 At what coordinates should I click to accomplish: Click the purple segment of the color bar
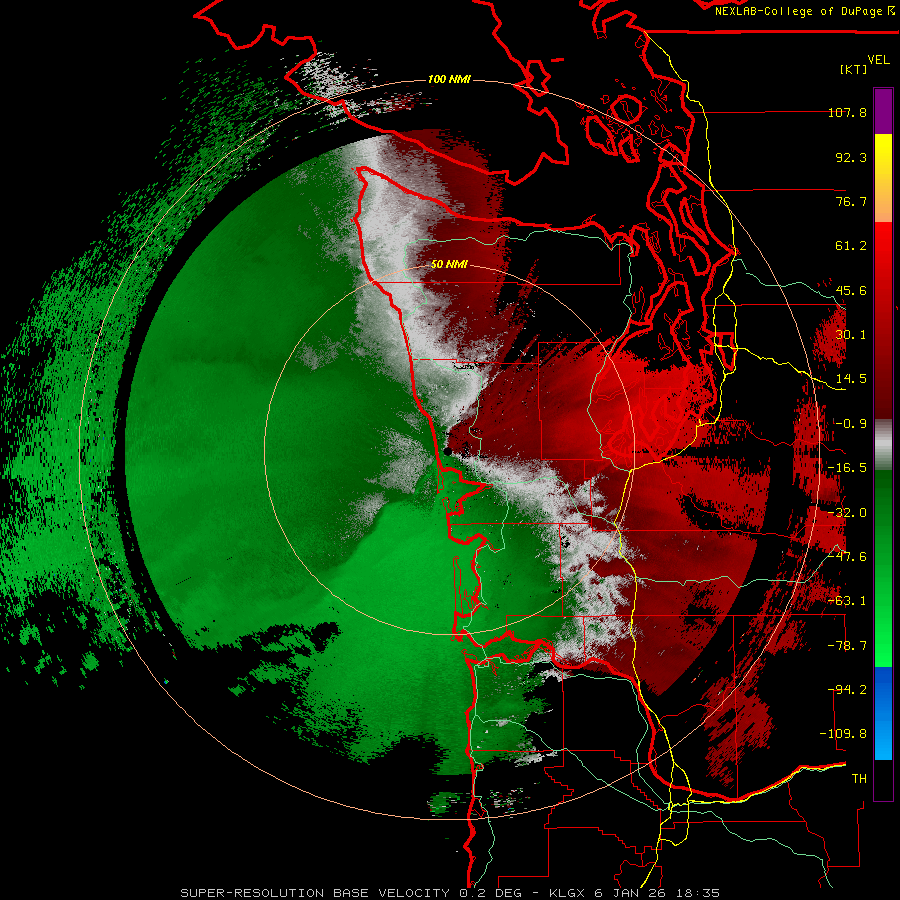tap(883, 111)
